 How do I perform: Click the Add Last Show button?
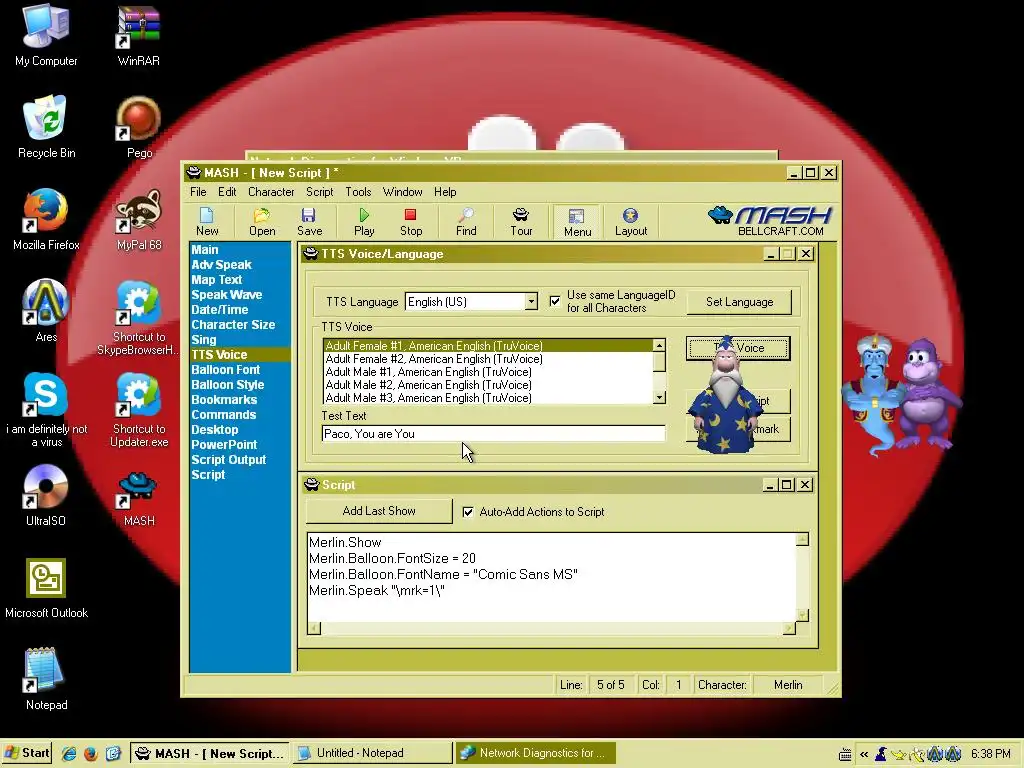coord(379,511)
